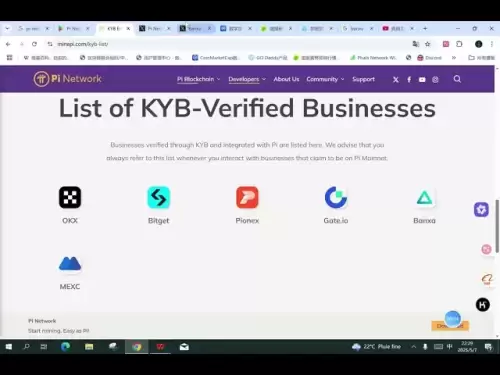Select the MEXC logo icon
Screen dimensions: 500x375
70,263
